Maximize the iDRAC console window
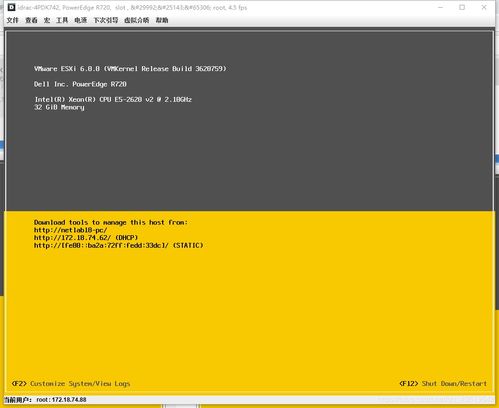This screenshot has width=499, height=408. pos(462,7)
